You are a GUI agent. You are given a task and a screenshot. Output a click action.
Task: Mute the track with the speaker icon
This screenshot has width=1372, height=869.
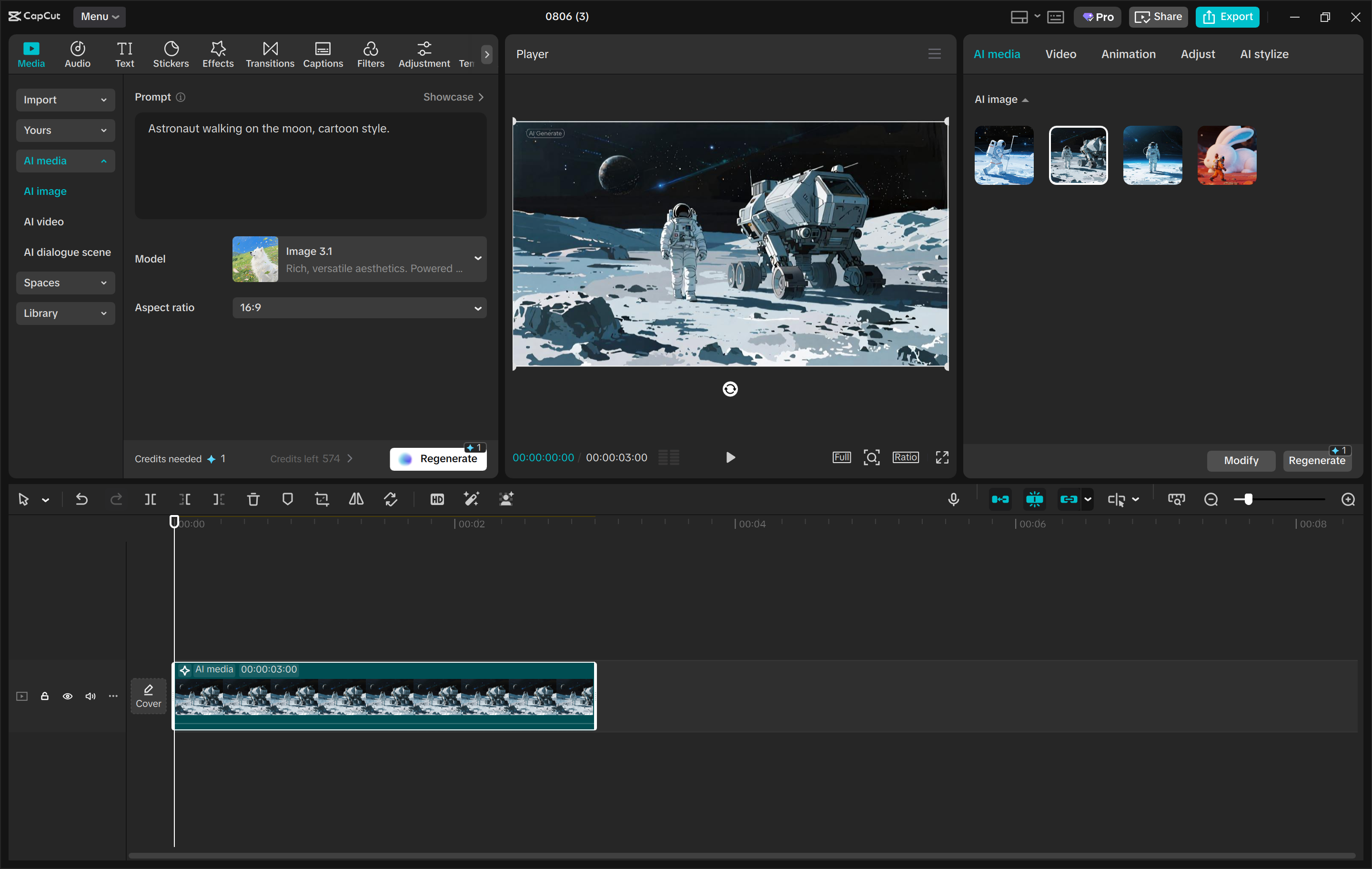click(x=90, y=696)
